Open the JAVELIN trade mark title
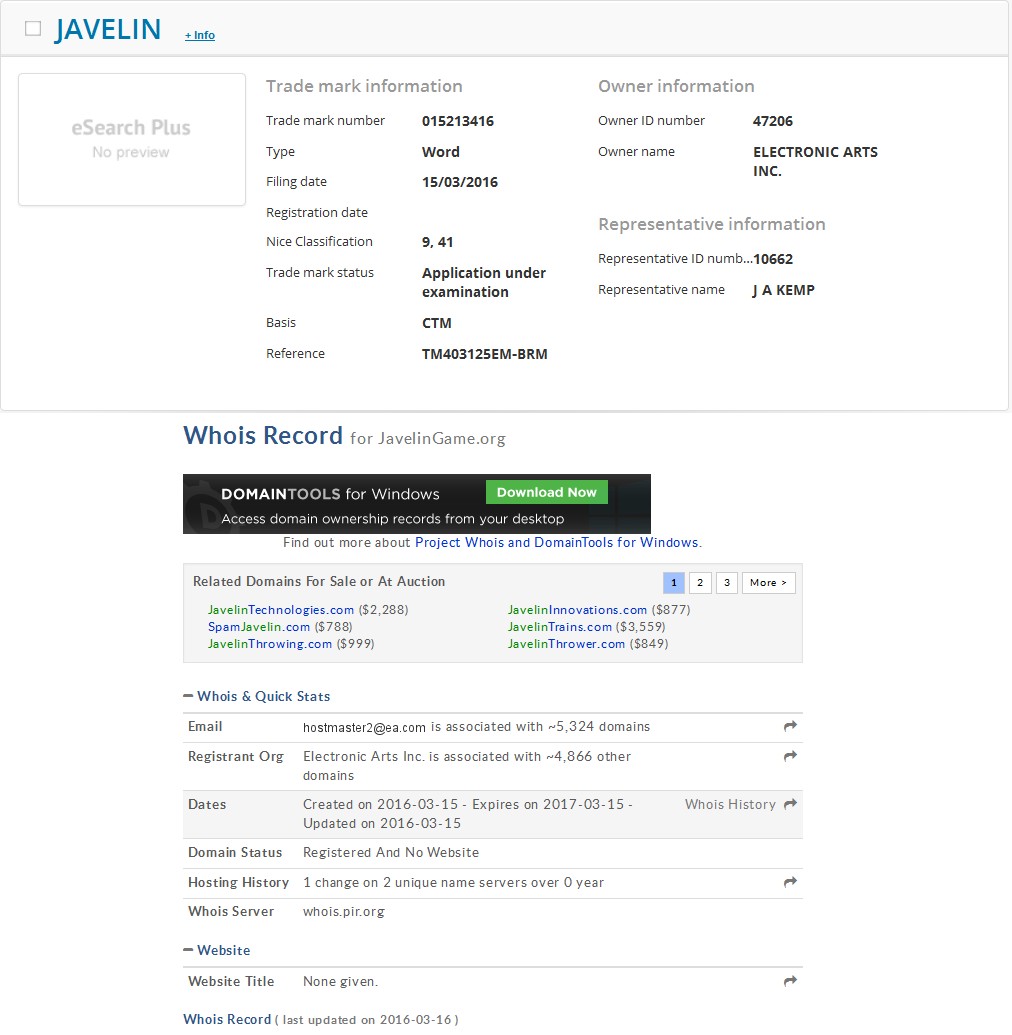 click(108, 29)
